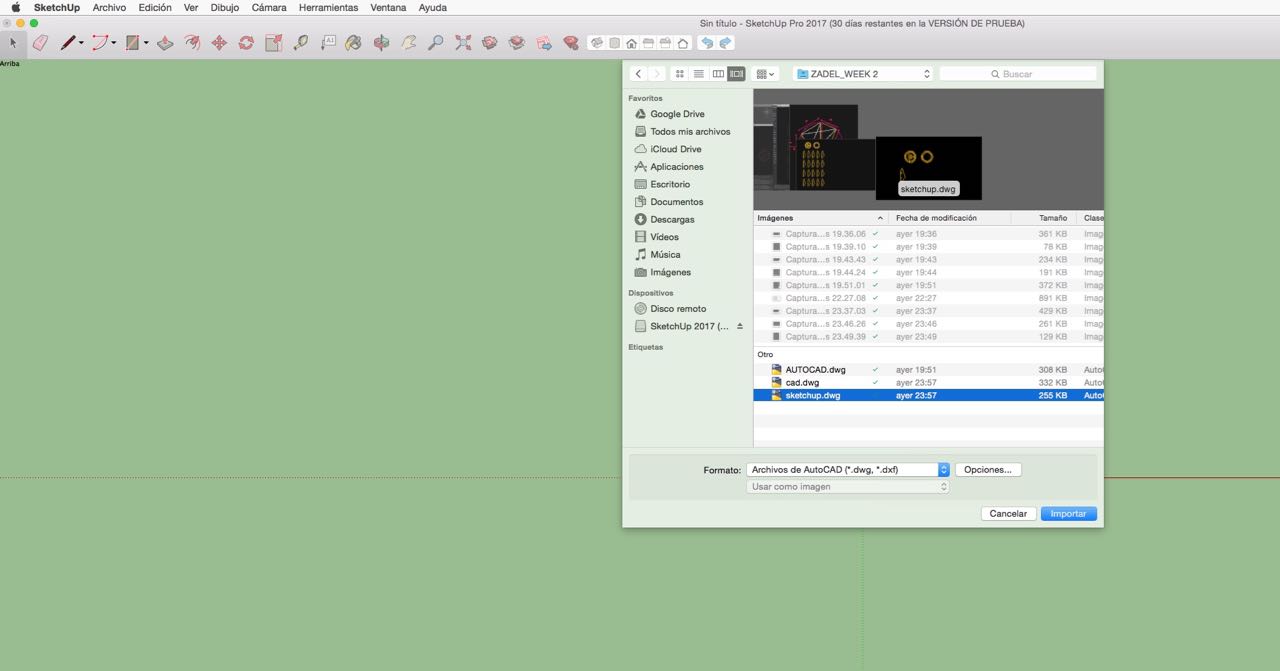Screen dimensions: 1280x671
Task: Click the sketchup.dwg preview thumbnail
Action: pyautogui.click(x=928, y=168)
